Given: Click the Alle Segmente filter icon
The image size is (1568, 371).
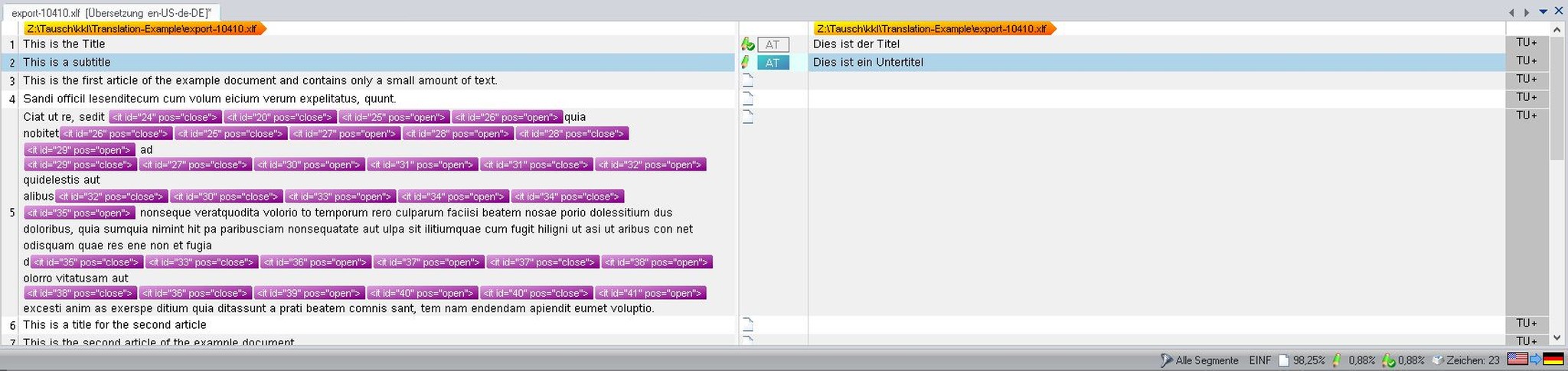Looking at the screenshot, I should click(x=1166, y=360).
